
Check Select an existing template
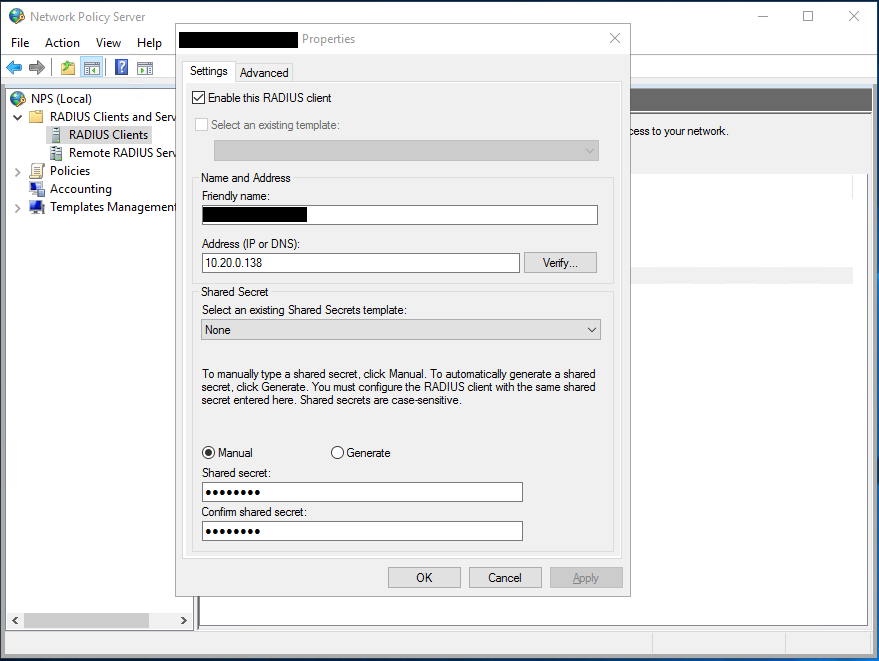[199, 124]
